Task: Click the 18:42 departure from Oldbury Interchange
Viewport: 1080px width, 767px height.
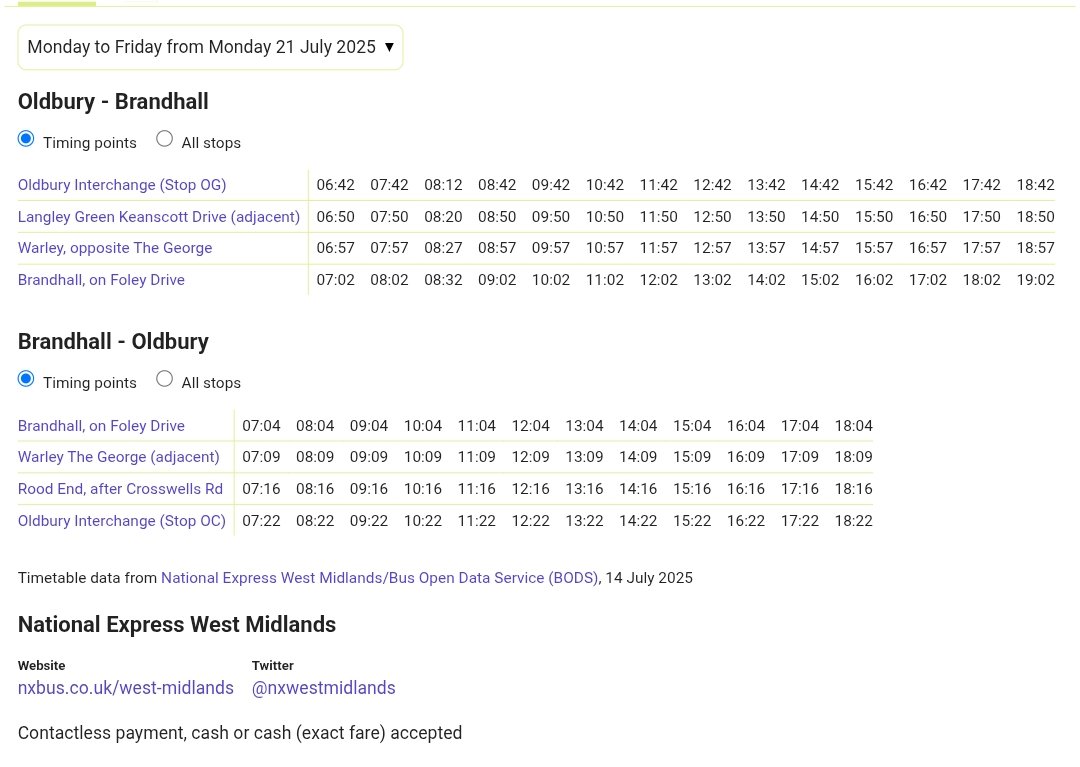Action: pos(1035,185)
